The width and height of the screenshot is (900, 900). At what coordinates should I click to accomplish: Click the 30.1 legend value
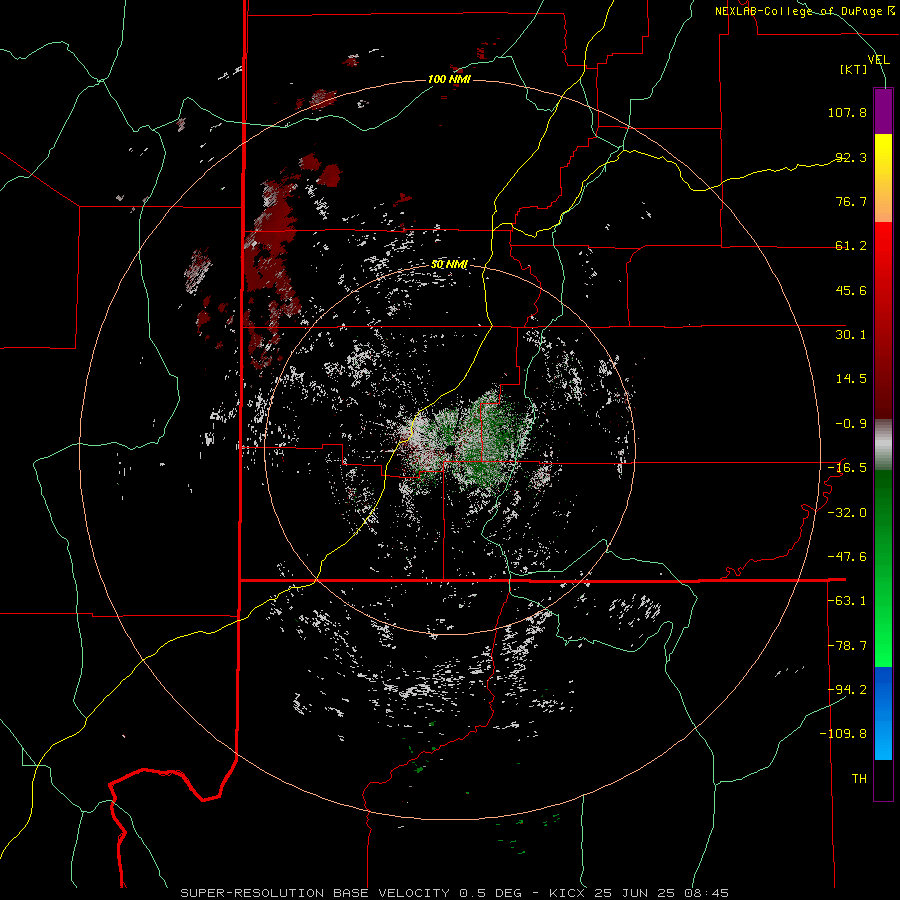tap(851, 335)
